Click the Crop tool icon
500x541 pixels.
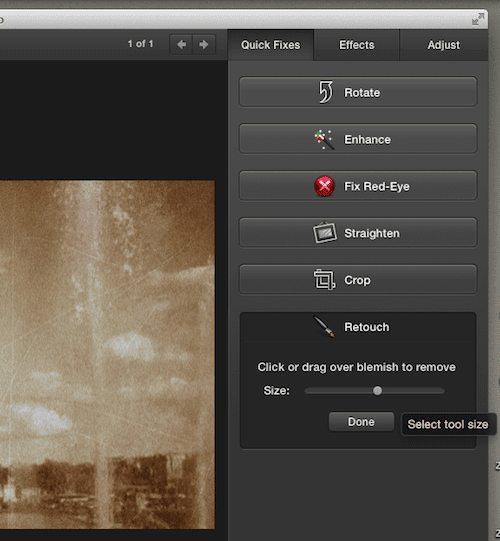324,279
